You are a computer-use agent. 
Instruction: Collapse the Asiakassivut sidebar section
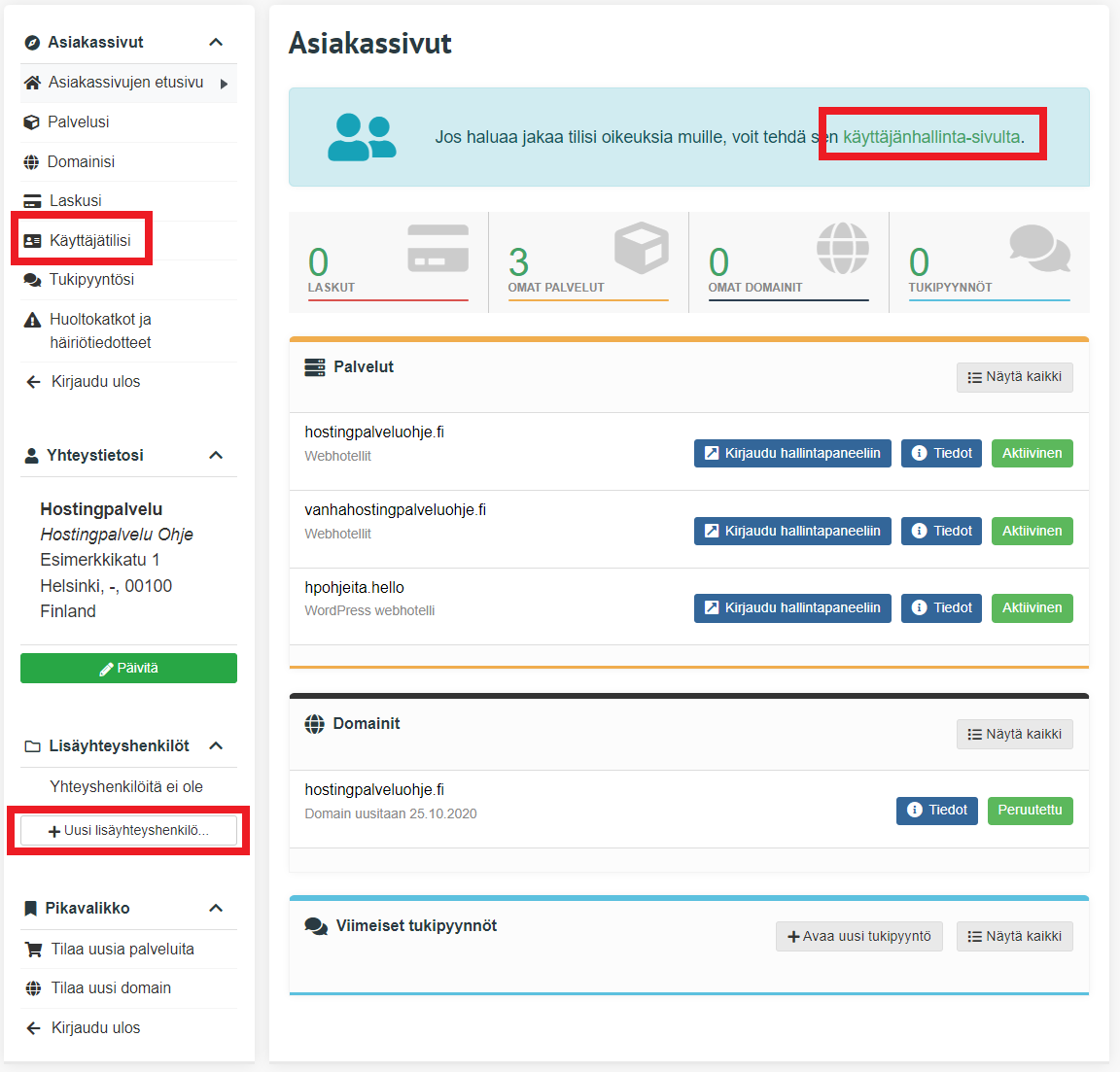coord(216,42)
